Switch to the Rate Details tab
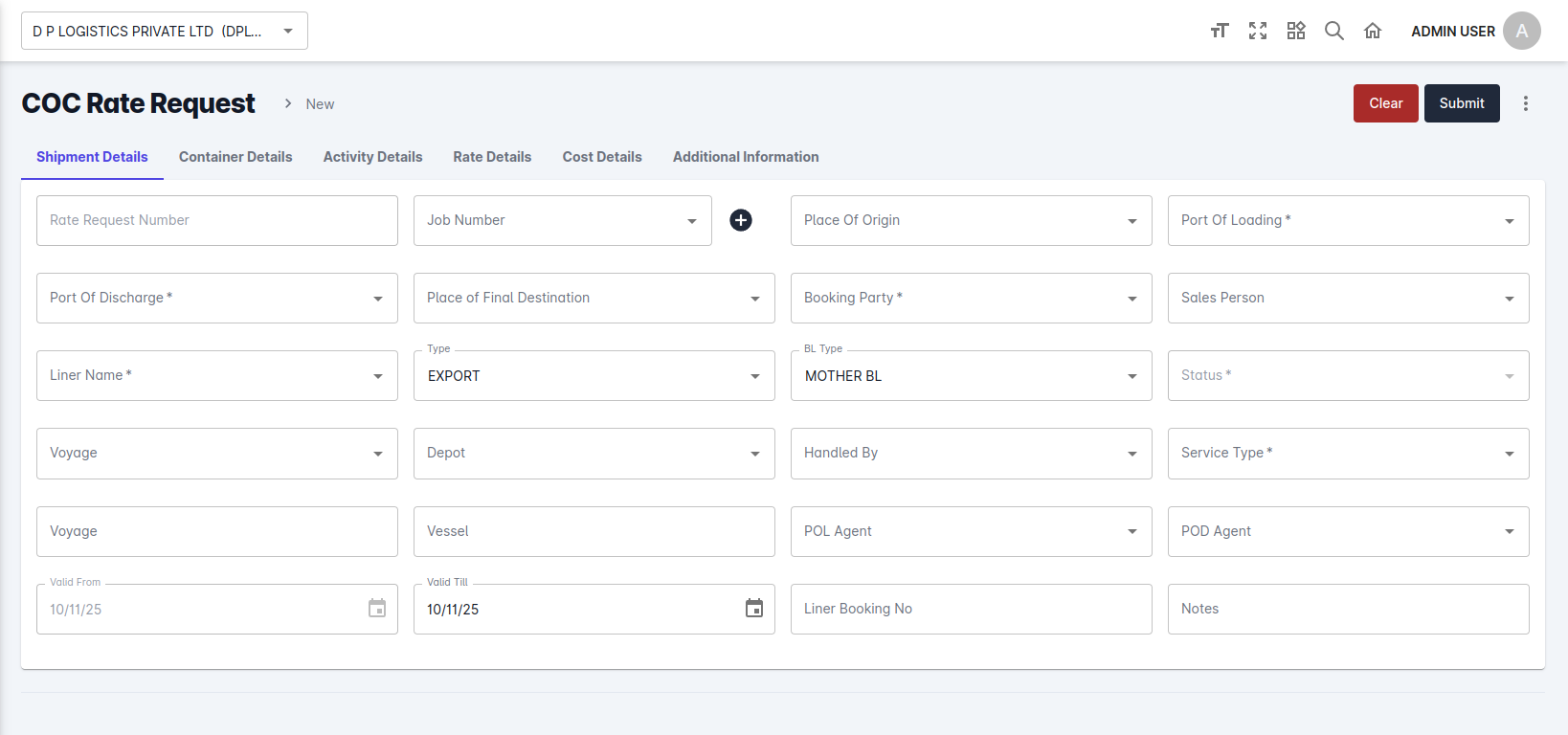This screenshot has height=735, width=1568. 492,157
